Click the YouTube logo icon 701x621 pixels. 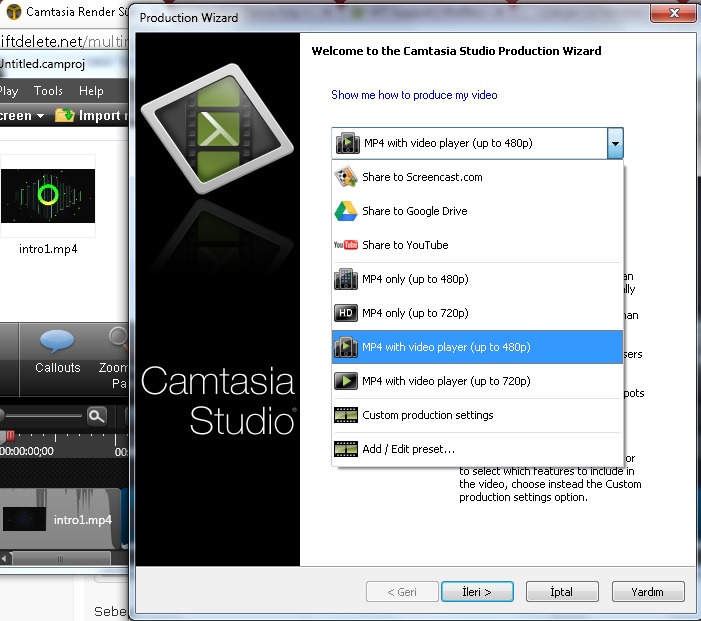[x=346, y=245]
